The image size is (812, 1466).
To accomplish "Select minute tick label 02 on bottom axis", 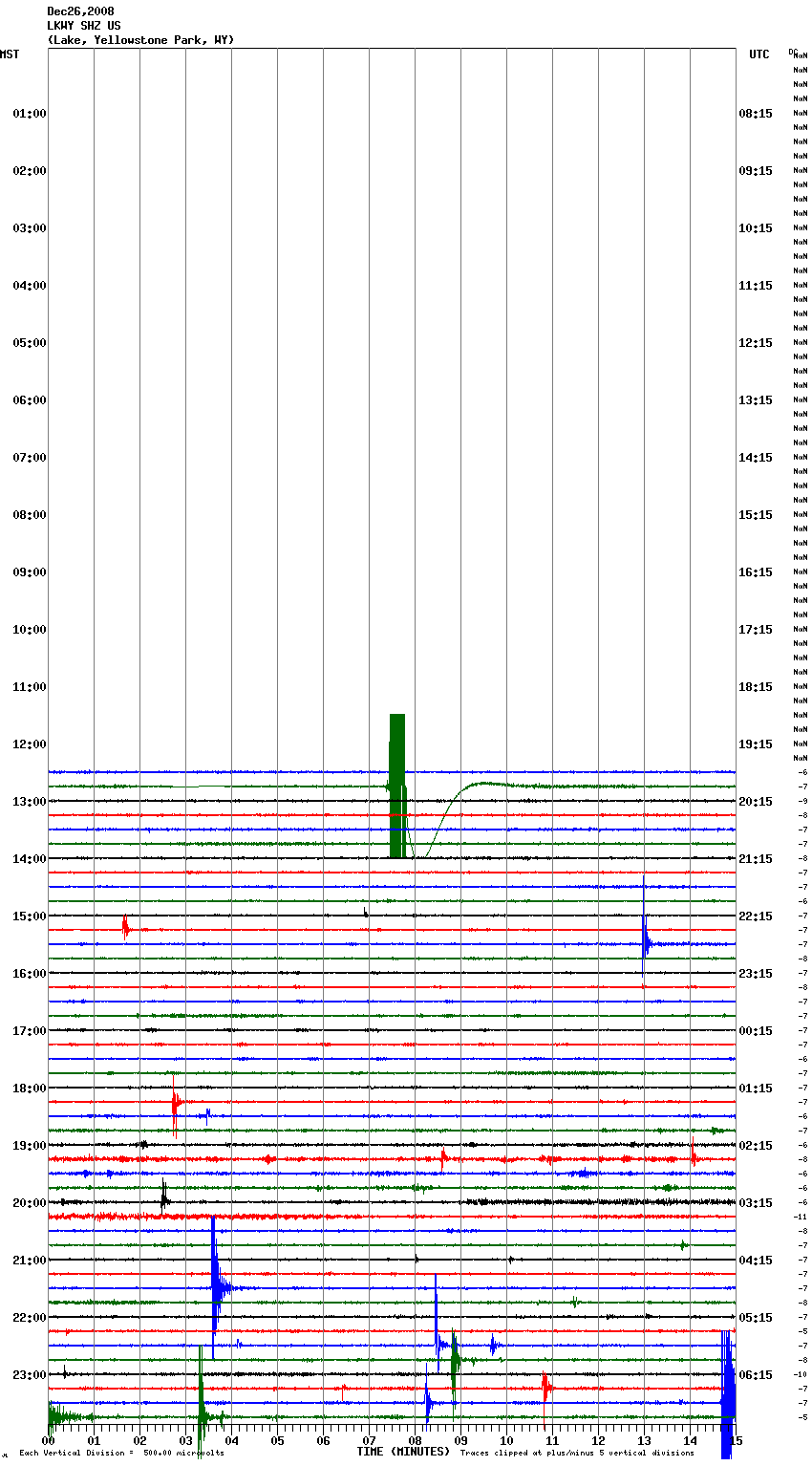I will (140, 1440).
